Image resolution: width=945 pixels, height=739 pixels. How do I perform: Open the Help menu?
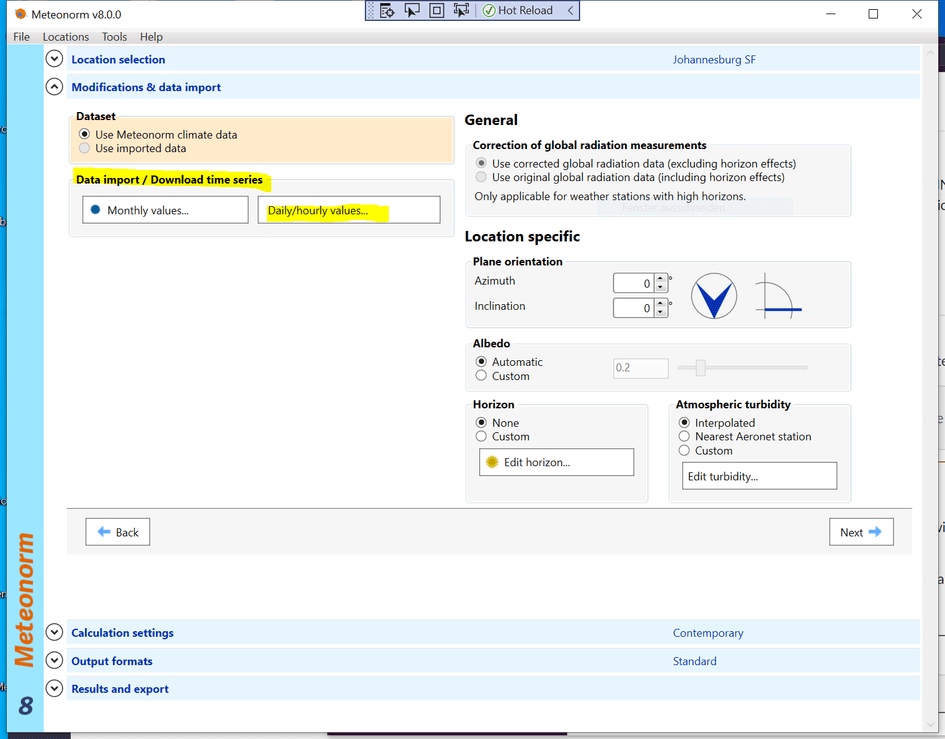[151, 37]
